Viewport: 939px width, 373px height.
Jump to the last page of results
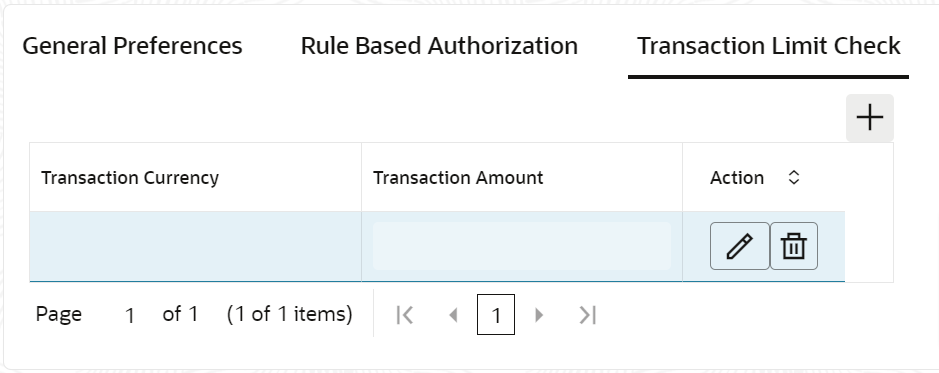pyautogui.click(x=587, y=314)
